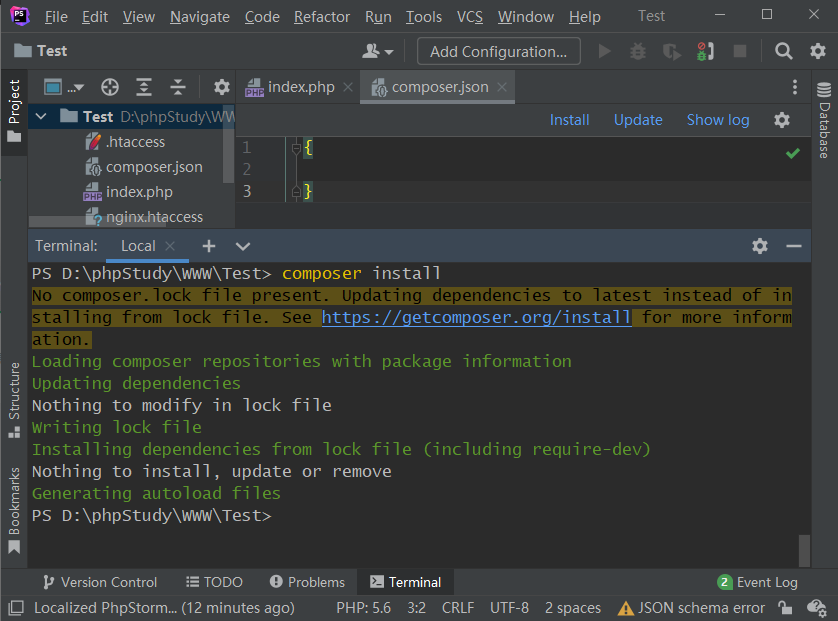
Task: Open project view selector dropdown
Action: tap(64, 87)
